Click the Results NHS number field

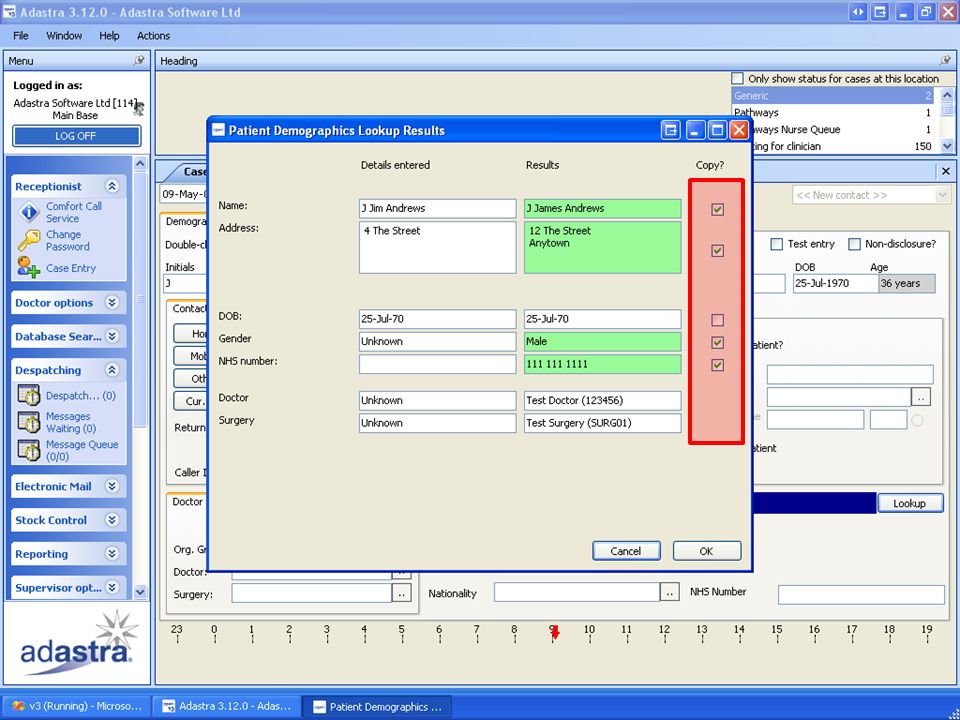602,364
